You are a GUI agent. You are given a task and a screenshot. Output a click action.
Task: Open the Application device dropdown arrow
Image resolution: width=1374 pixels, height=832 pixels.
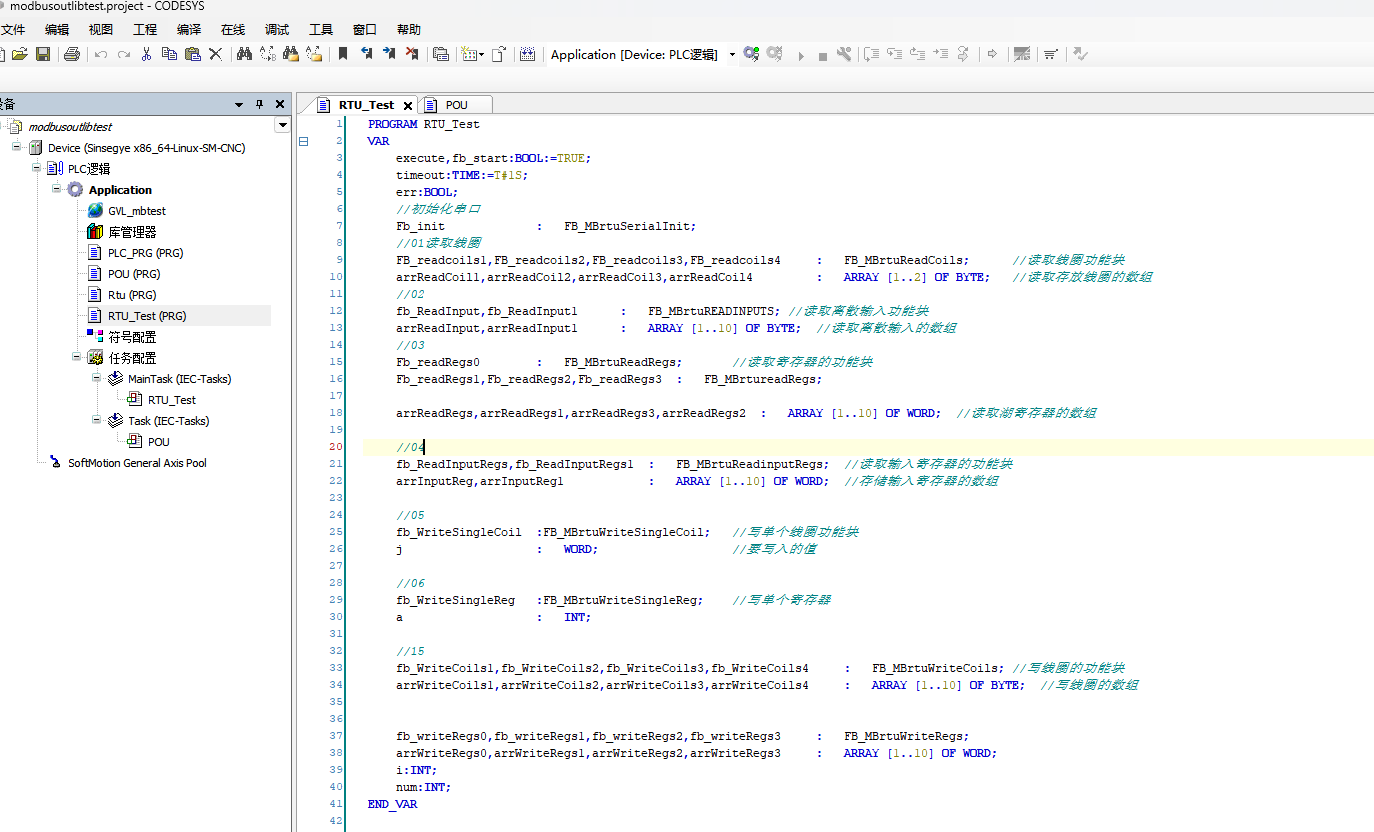coord(732,55)
